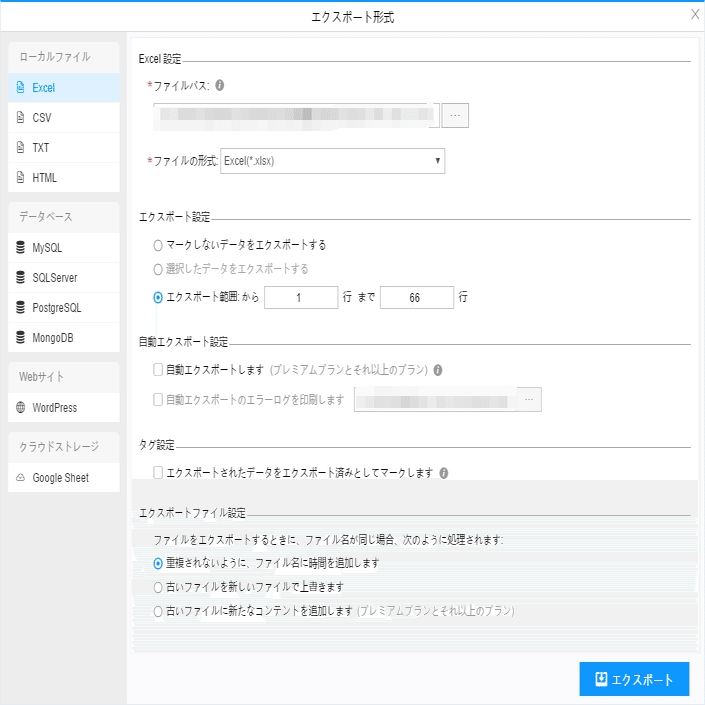Check エクスポート済みとしてマークします checkbox
This screenshot has height=705, width=705.
(x=158, y=473)
